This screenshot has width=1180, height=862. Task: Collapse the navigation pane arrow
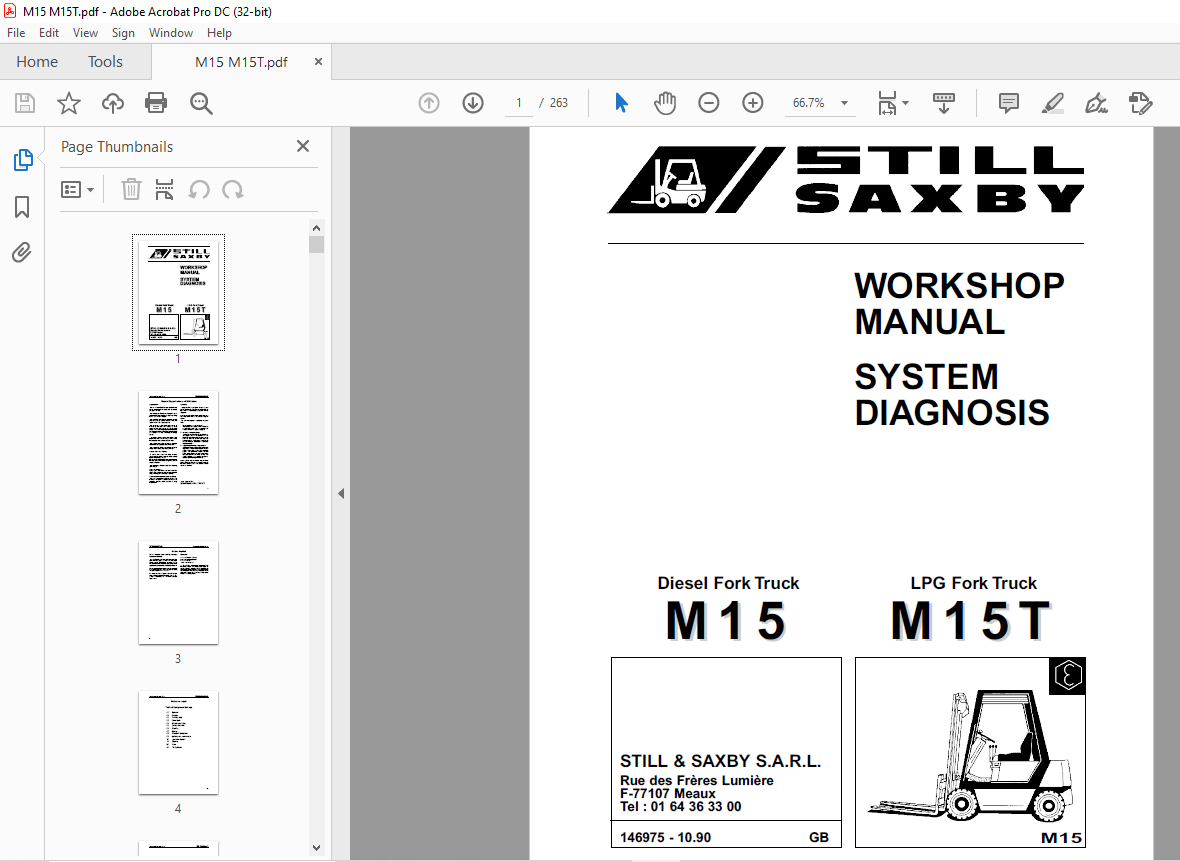pyautogui.click(x=341, y=493)
